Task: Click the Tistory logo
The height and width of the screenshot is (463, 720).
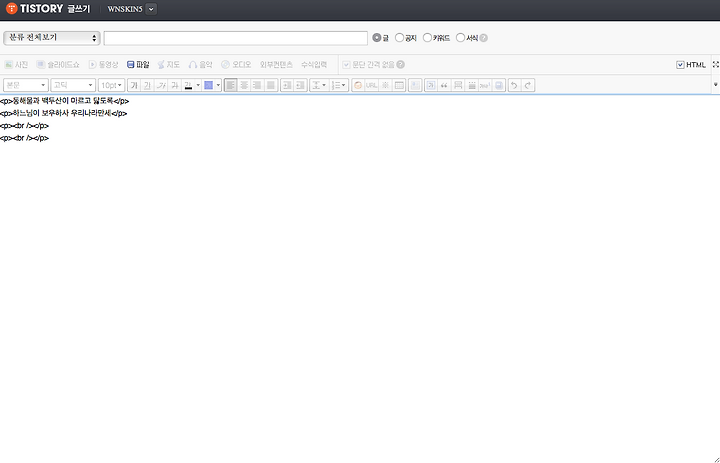Action: pyautogui.click(x=34, y=9)
